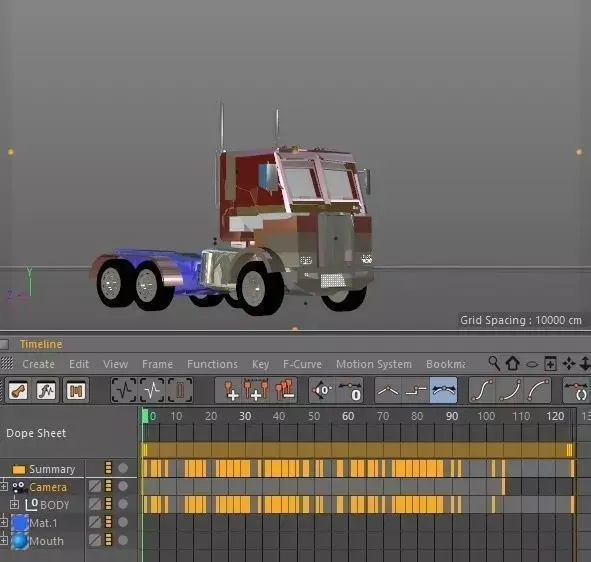Click frame 60 on the timeline ruler
The width and height of the screenshot is (591, 562).
click(348, 416)
